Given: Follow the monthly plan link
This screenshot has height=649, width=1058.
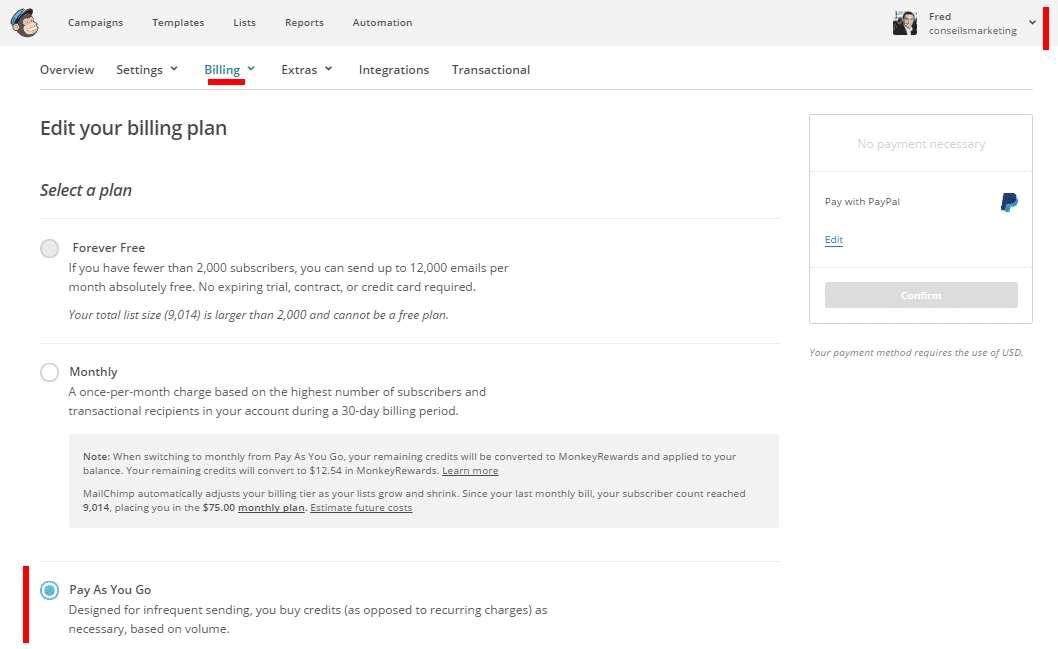Looking at the screenshot, I should tap(271, 508).
